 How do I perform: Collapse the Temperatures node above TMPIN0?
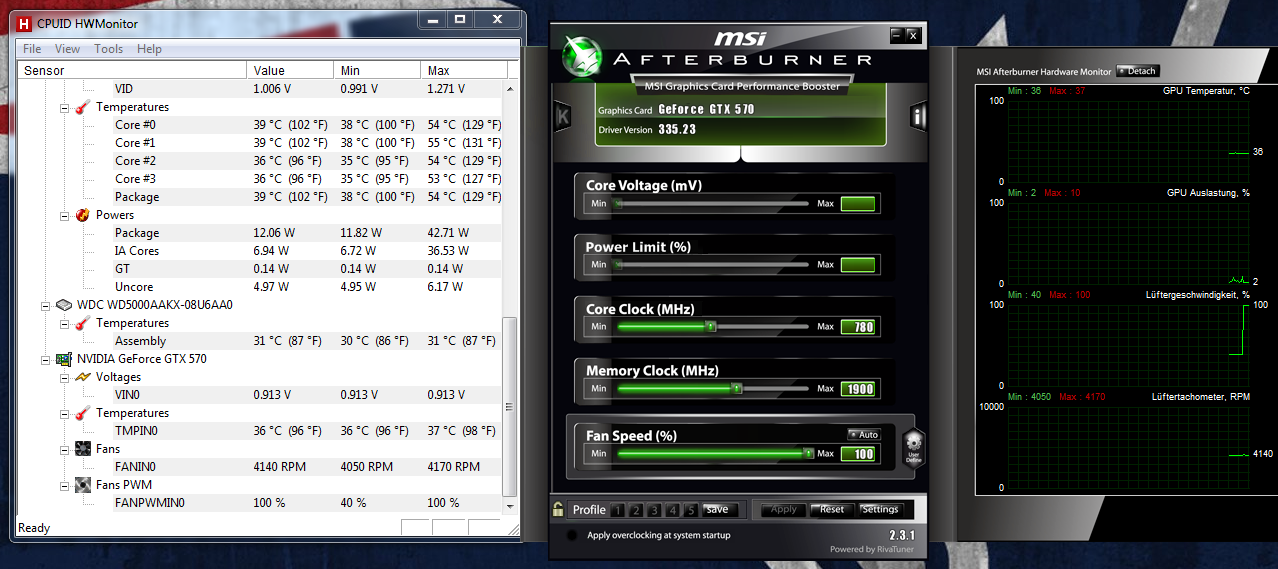(65, 413)
